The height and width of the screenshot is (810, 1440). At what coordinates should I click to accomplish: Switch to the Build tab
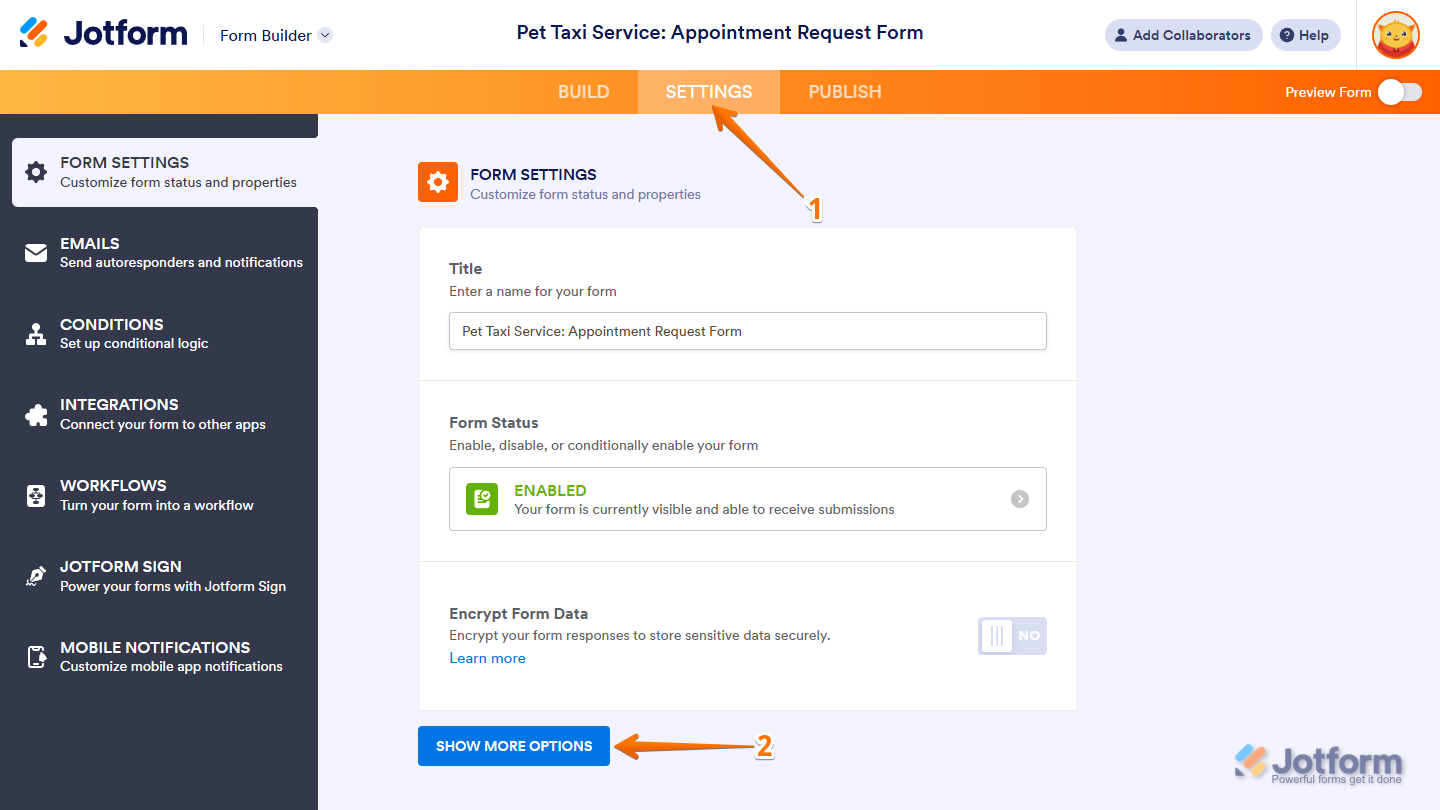[583, 92]
